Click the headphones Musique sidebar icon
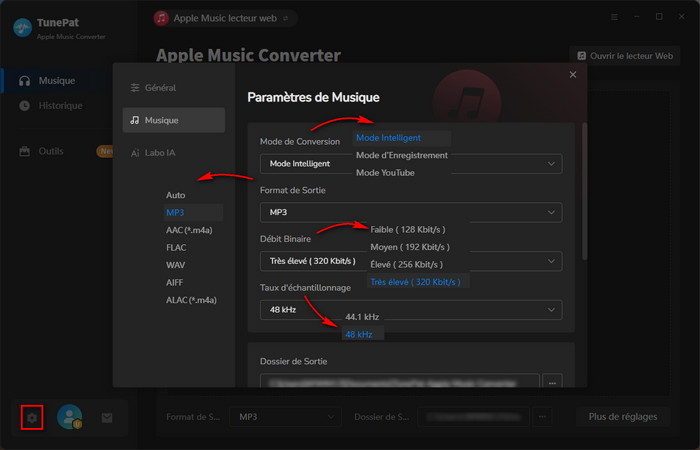This screenshot has height=450, width=700. tap(25, 81)
